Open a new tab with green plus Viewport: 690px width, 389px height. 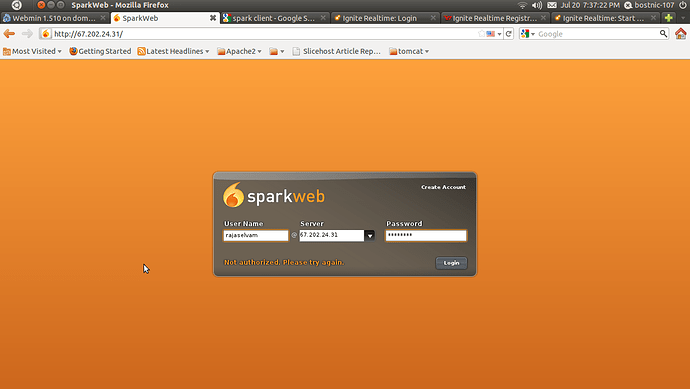(668, 18)
